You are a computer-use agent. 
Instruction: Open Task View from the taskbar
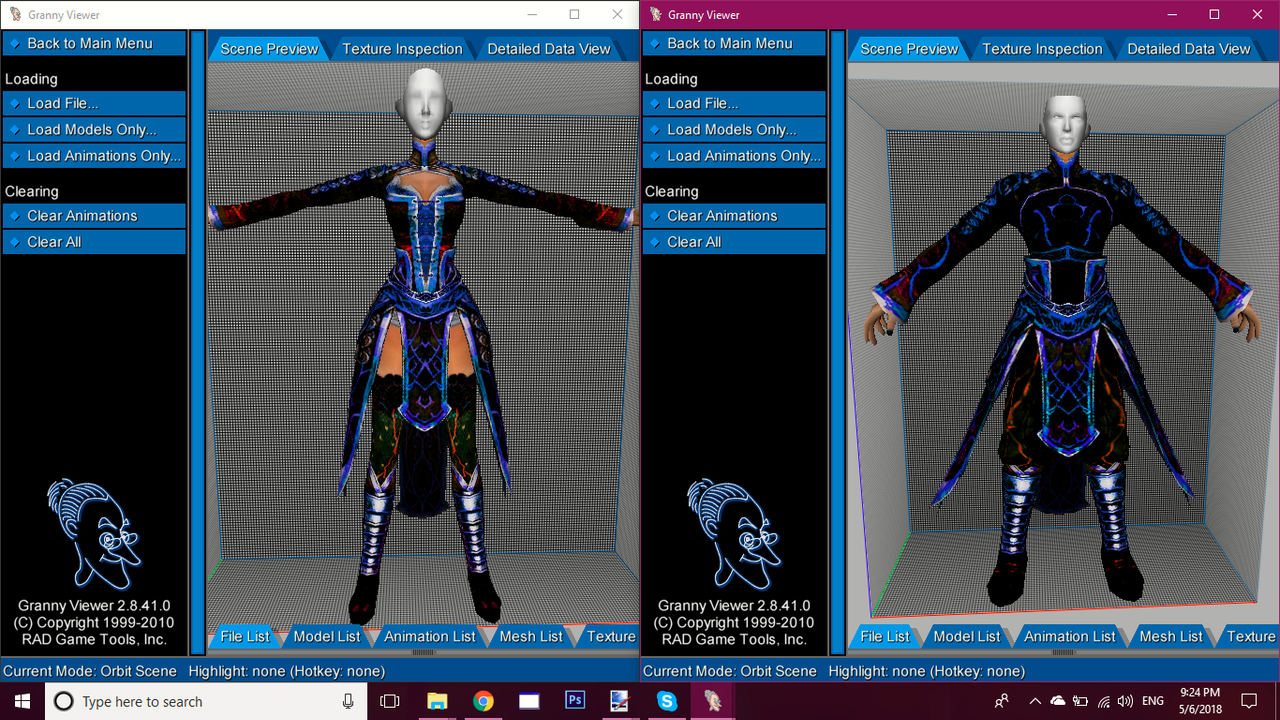(x=391, y=702)
